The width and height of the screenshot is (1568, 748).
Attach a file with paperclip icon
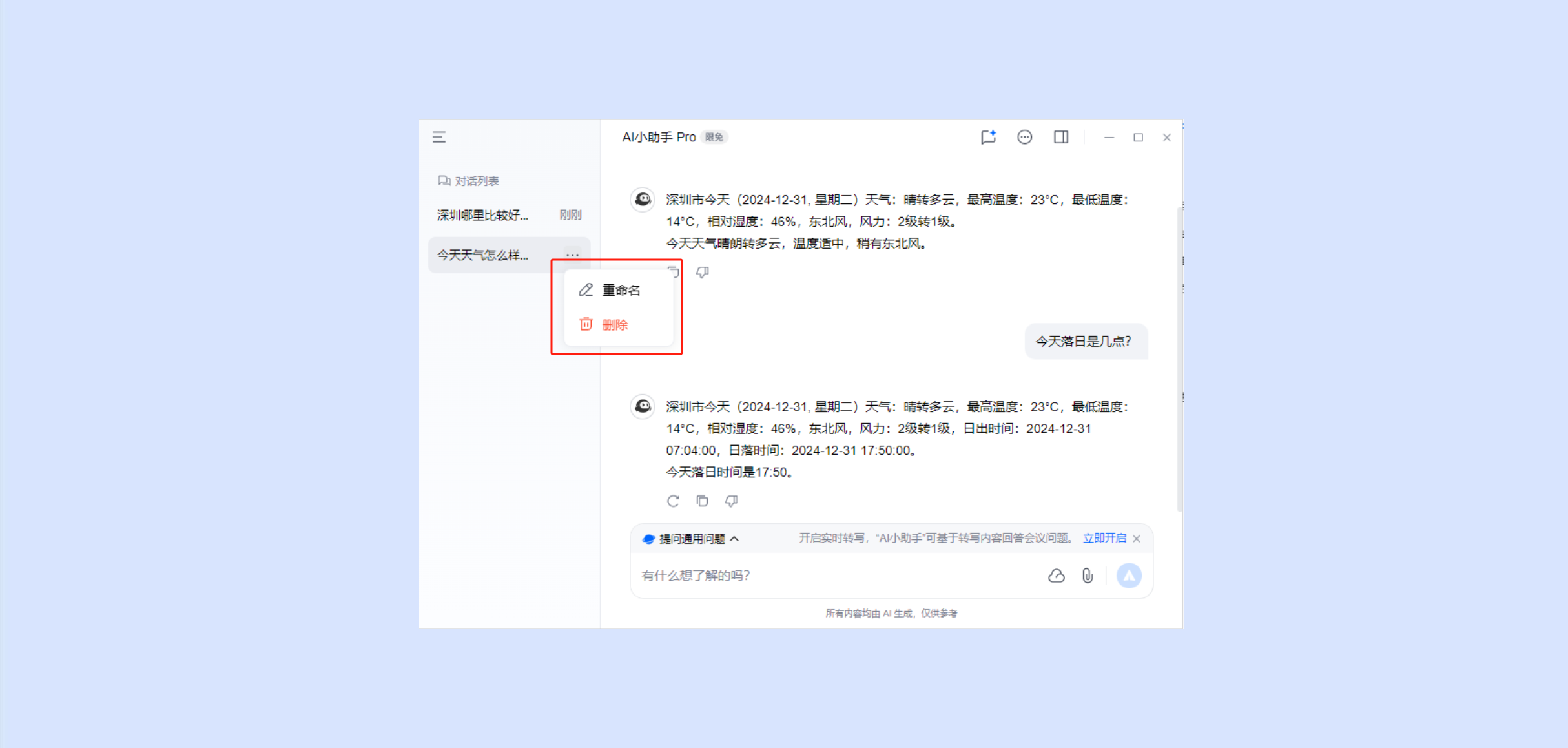pos(1088,576)
